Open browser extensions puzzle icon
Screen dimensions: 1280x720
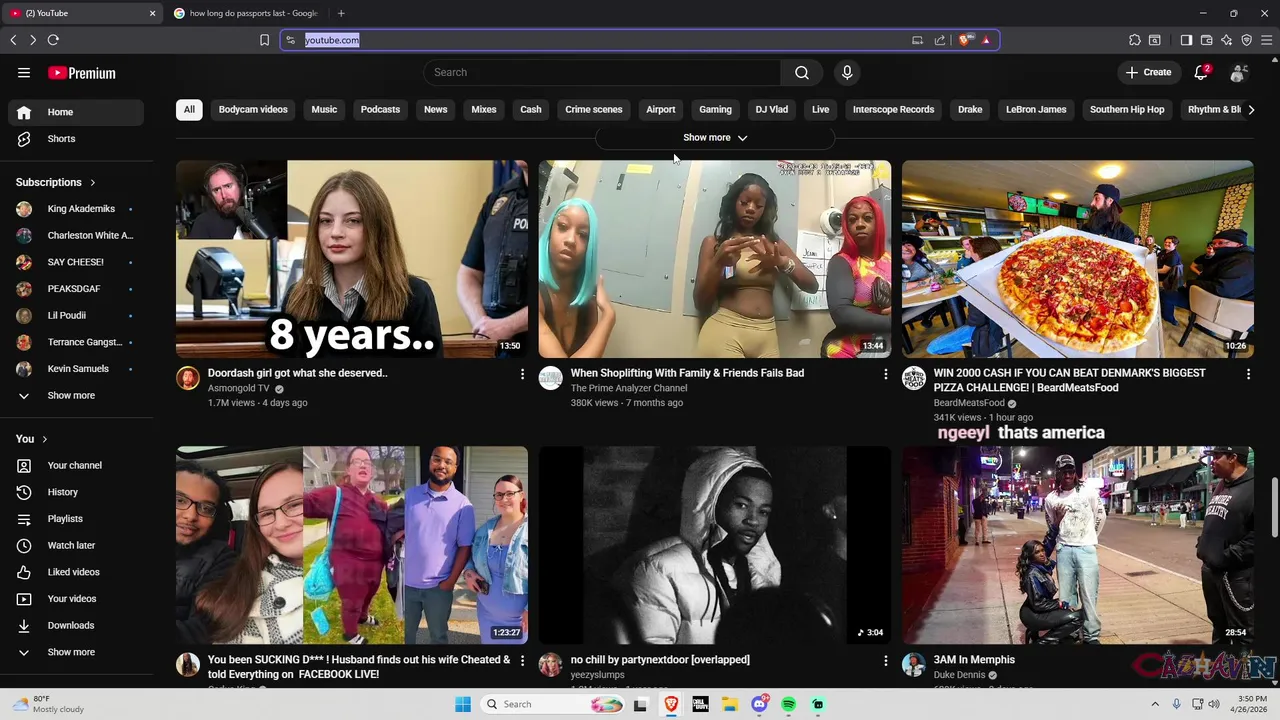[x=1135, y=40]
